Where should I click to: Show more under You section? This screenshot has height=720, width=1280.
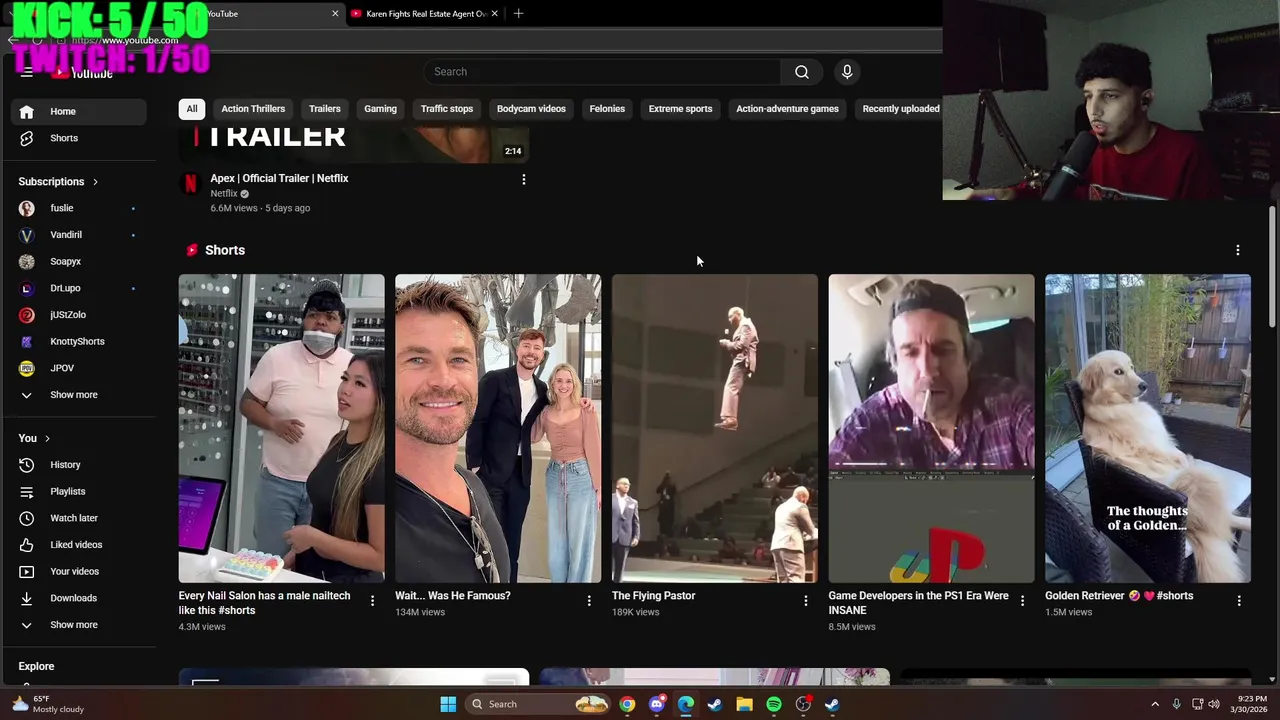[78, 625]
